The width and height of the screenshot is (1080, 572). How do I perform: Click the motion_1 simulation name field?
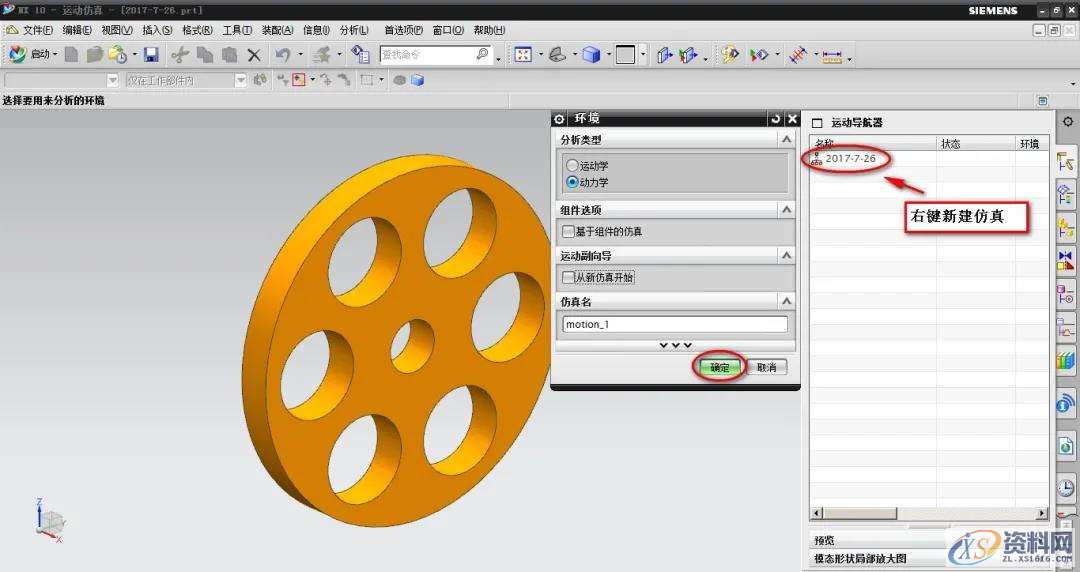675,324
